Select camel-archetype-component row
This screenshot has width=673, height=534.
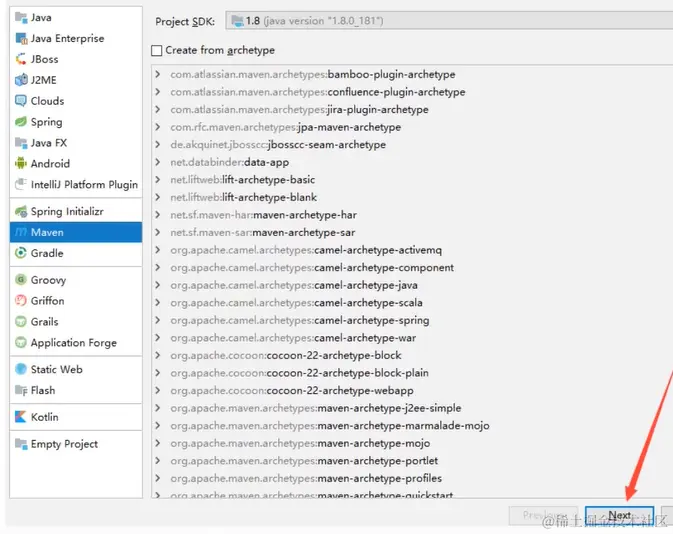pyautogui.click(x=312, y=267)
